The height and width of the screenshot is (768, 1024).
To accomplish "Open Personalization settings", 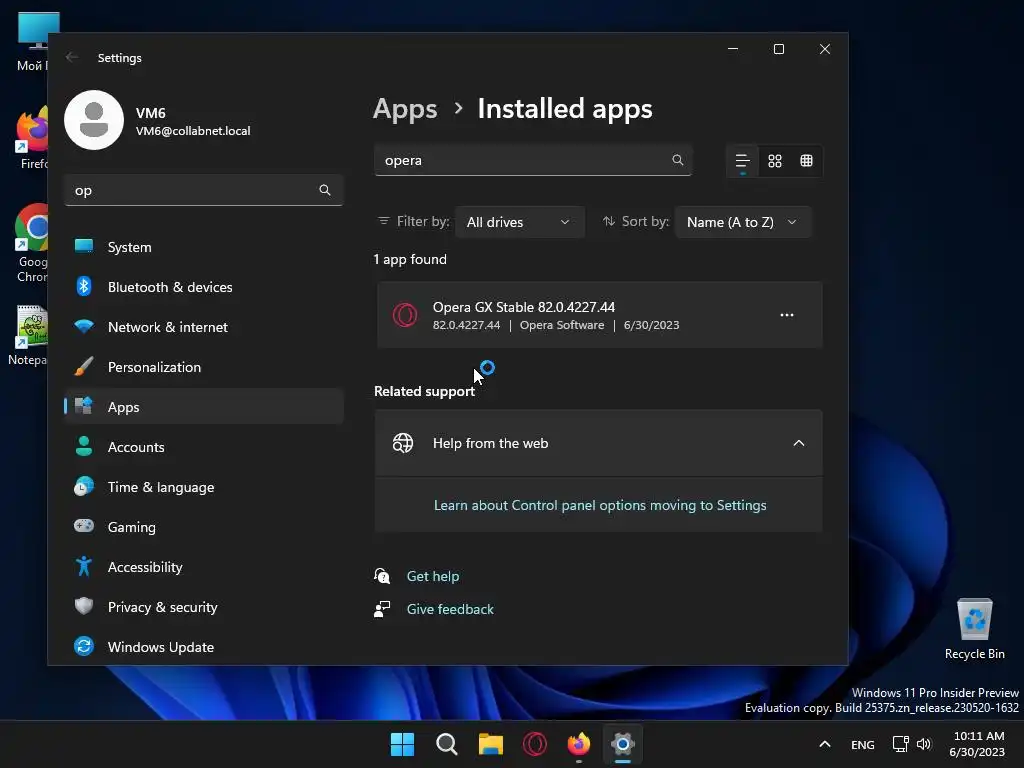I will [204, 366].
